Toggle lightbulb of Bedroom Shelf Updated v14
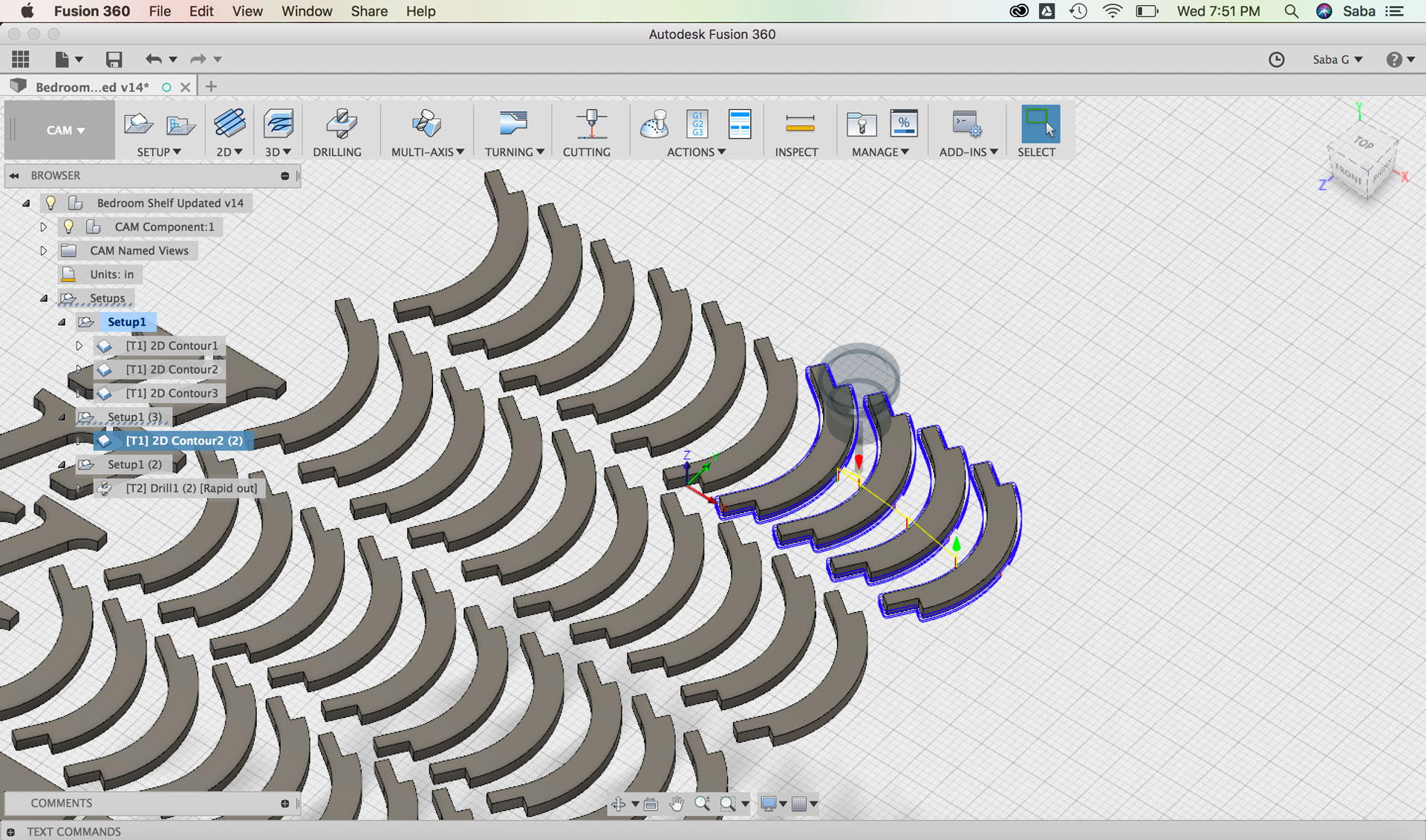 coord(51,203)
